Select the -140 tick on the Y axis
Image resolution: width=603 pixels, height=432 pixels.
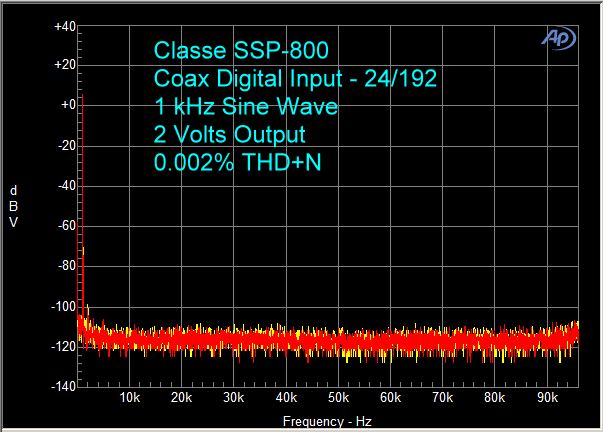point(63,386)
